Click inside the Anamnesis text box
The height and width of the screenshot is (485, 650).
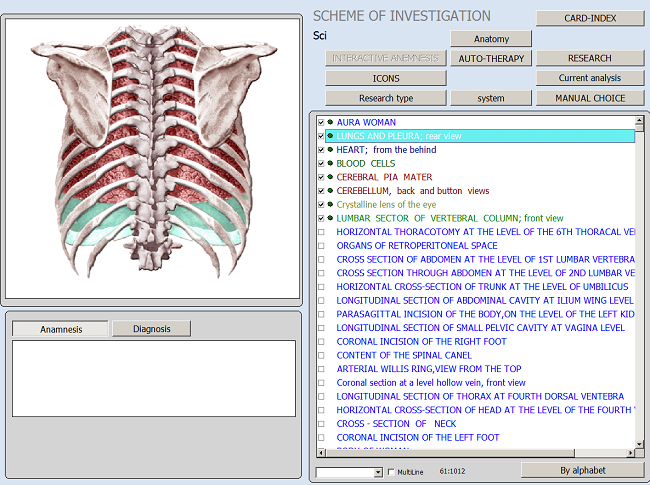[153, 378]
